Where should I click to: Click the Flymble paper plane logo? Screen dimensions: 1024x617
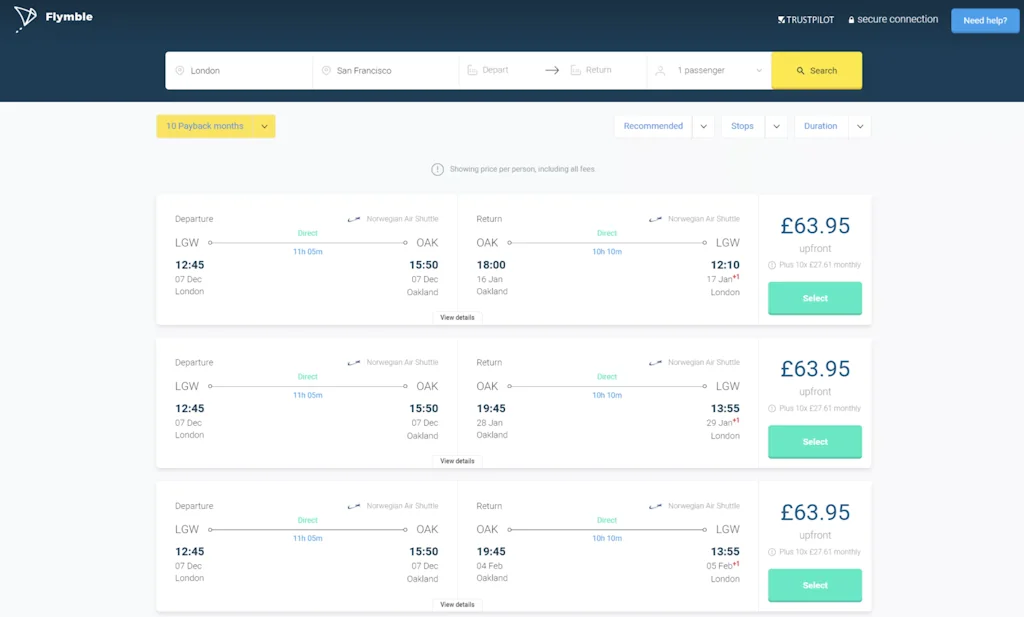(x=25, y=19)
